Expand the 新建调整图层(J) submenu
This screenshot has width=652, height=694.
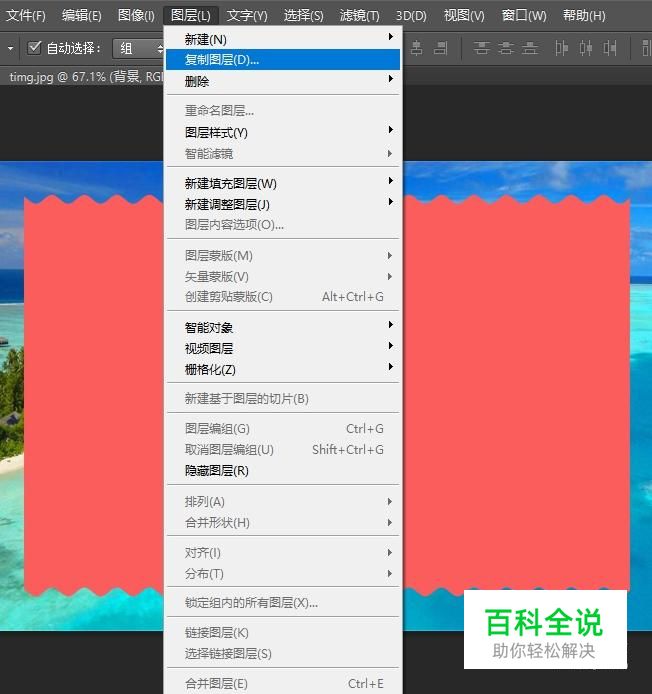click(x=283, y=204)
